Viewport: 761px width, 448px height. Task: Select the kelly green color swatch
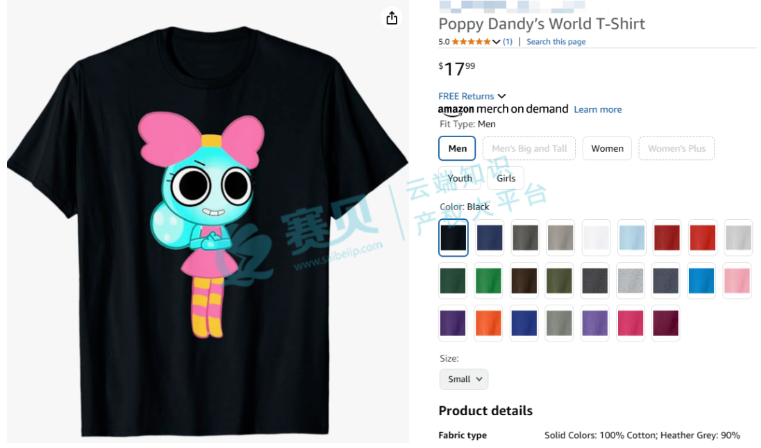pos(488,281)
